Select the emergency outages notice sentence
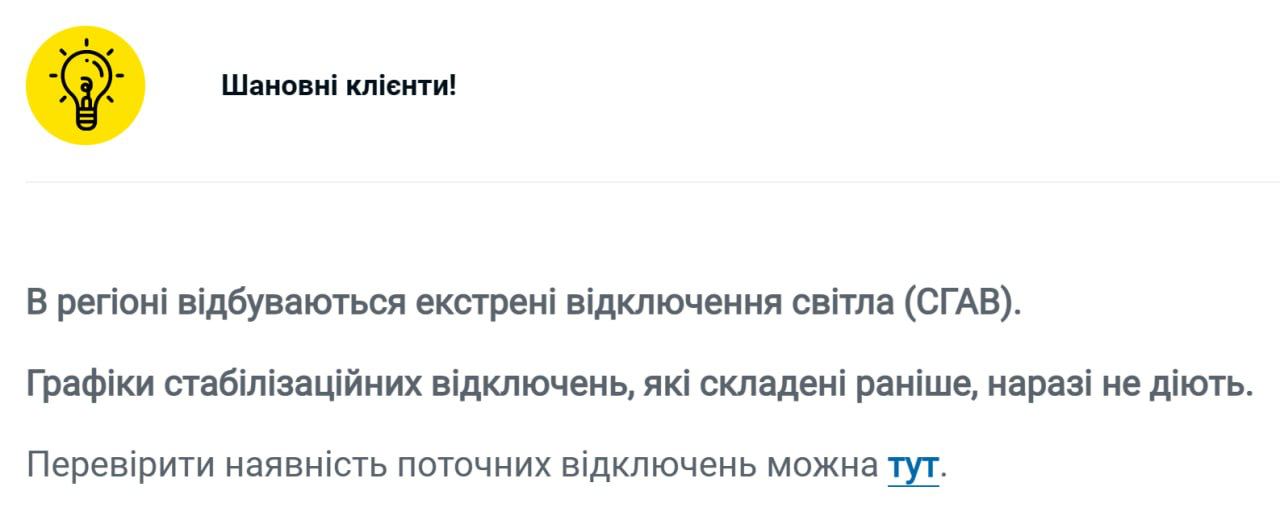Image resolution: width=1280 pixels, height=520 pixels. (524, 303)
